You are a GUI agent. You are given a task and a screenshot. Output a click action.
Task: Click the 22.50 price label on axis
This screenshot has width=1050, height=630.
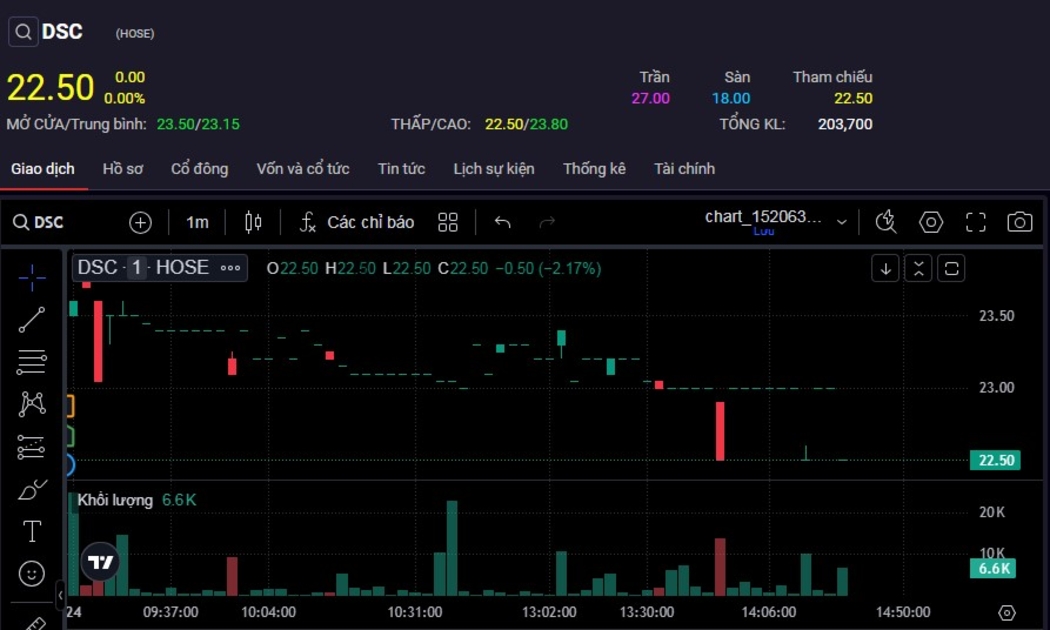[995, 461]
